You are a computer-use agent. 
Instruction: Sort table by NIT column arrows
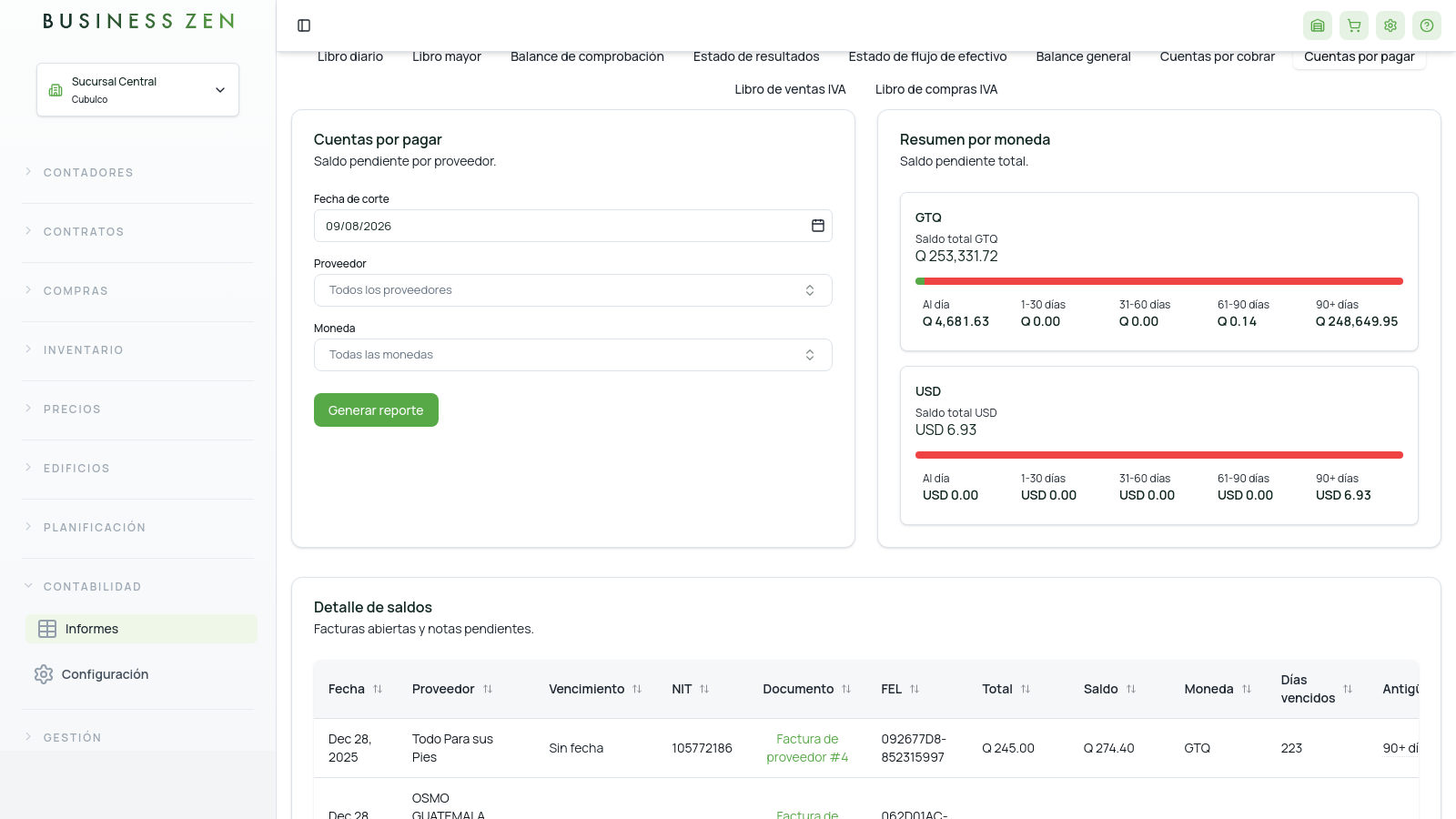[704, 689]
